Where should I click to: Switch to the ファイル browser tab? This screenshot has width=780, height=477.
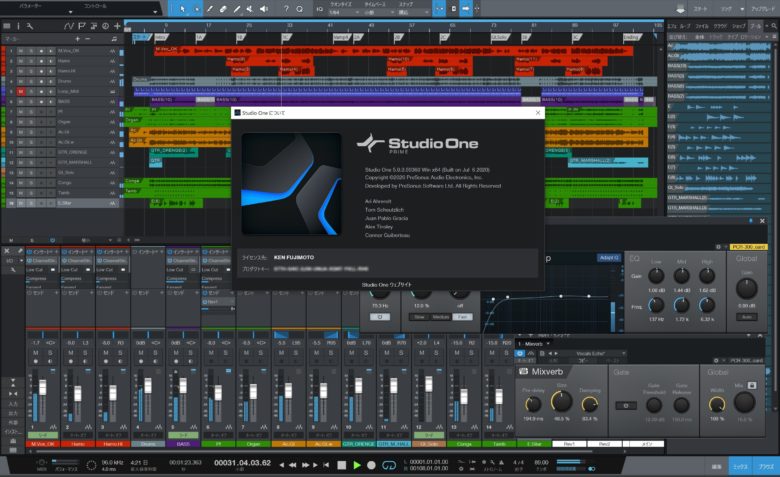(702, 26)
